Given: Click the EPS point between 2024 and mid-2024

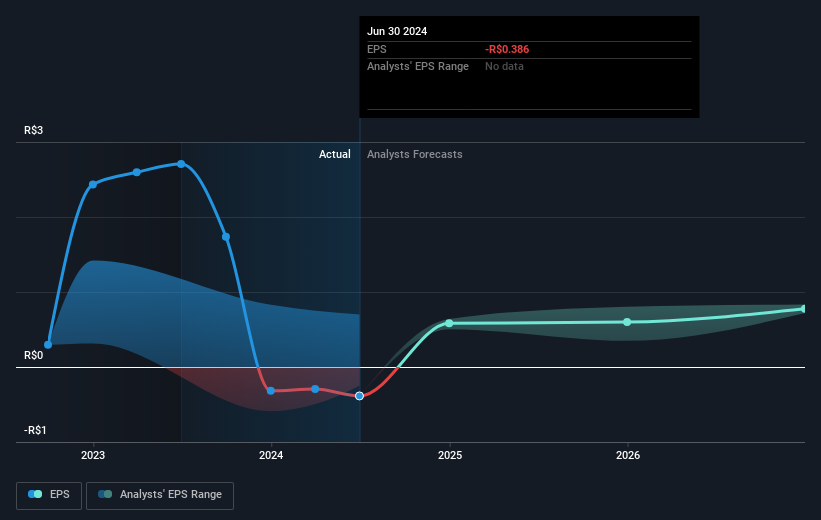Looking at the screenshot, I should (x=315, y=389).
